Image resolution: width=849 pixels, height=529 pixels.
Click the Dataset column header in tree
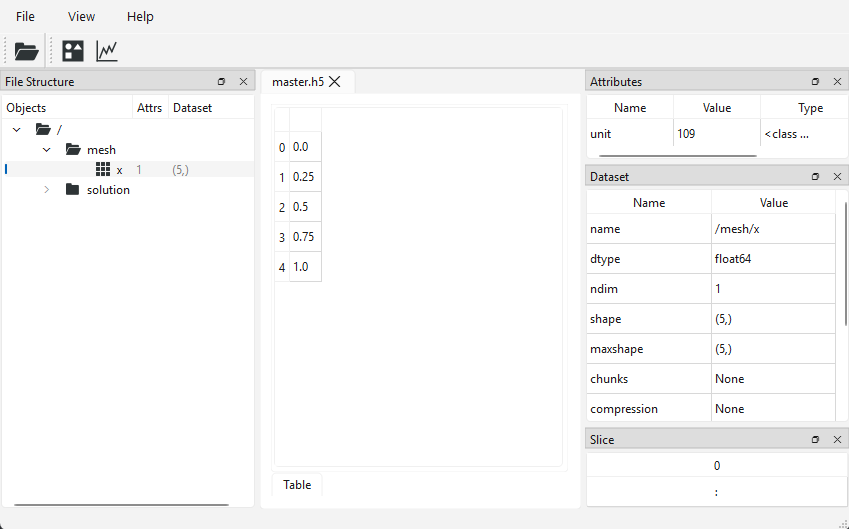coord(211,108)
